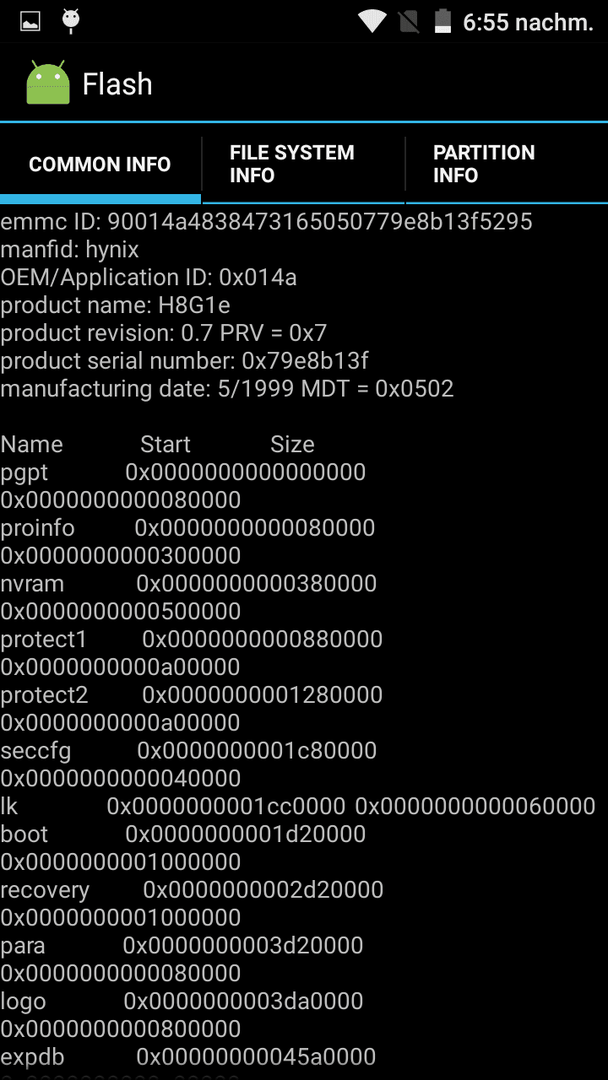Switch to the COMMON INFO tab
This screenshot has width=608, height=1080.
(100, 164)
